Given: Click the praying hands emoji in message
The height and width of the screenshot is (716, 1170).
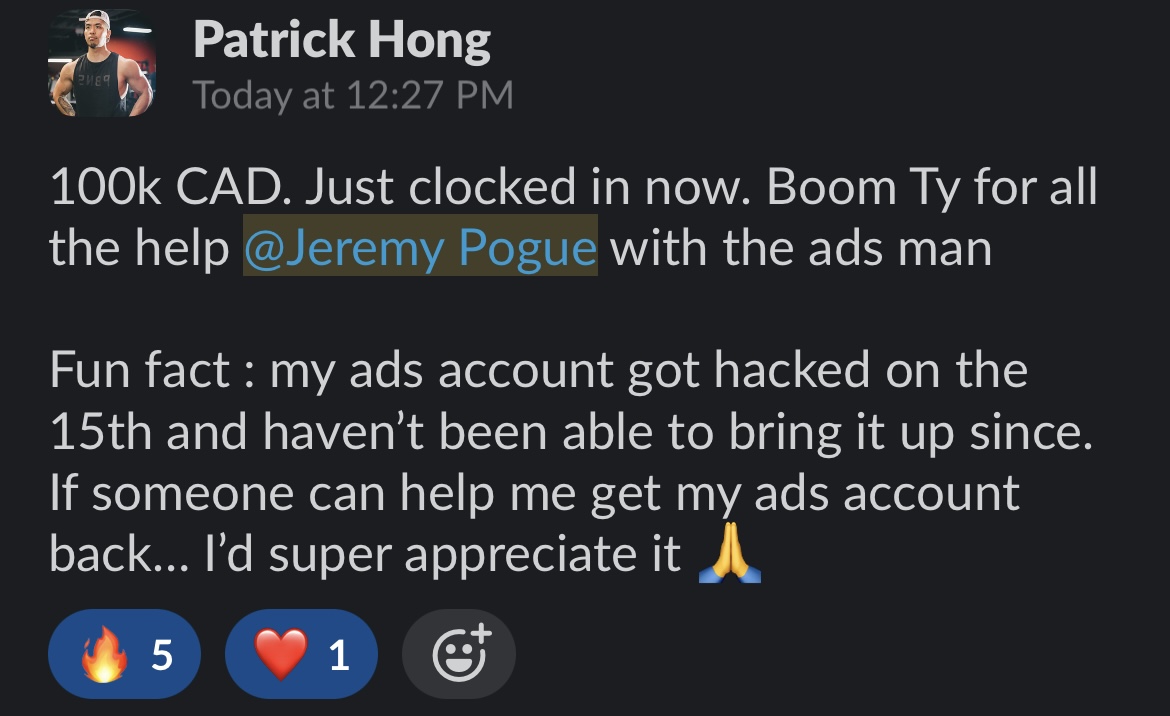Looking at the screenshot, I should [729, 553].
